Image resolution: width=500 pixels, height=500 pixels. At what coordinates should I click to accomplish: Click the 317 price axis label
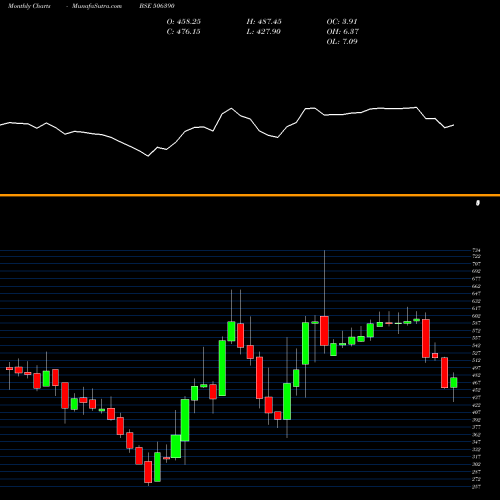tap(476, 457)
